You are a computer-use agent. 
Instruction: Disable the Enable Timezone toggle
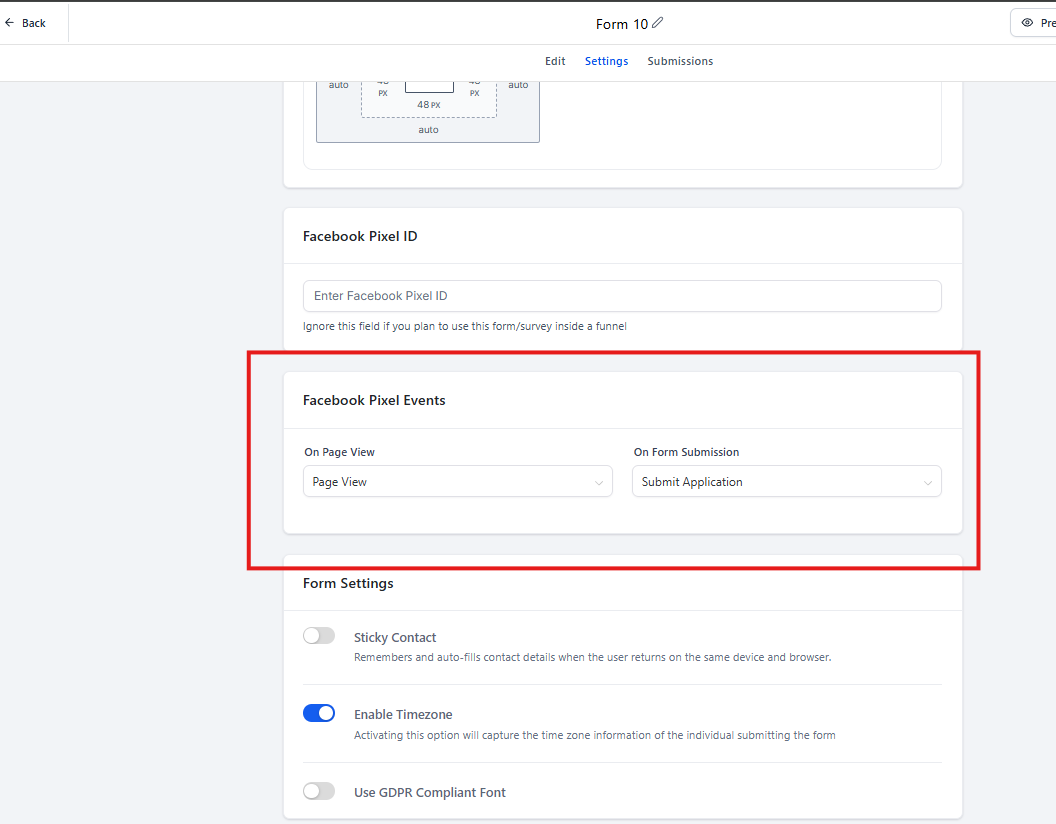click(319, 713)
